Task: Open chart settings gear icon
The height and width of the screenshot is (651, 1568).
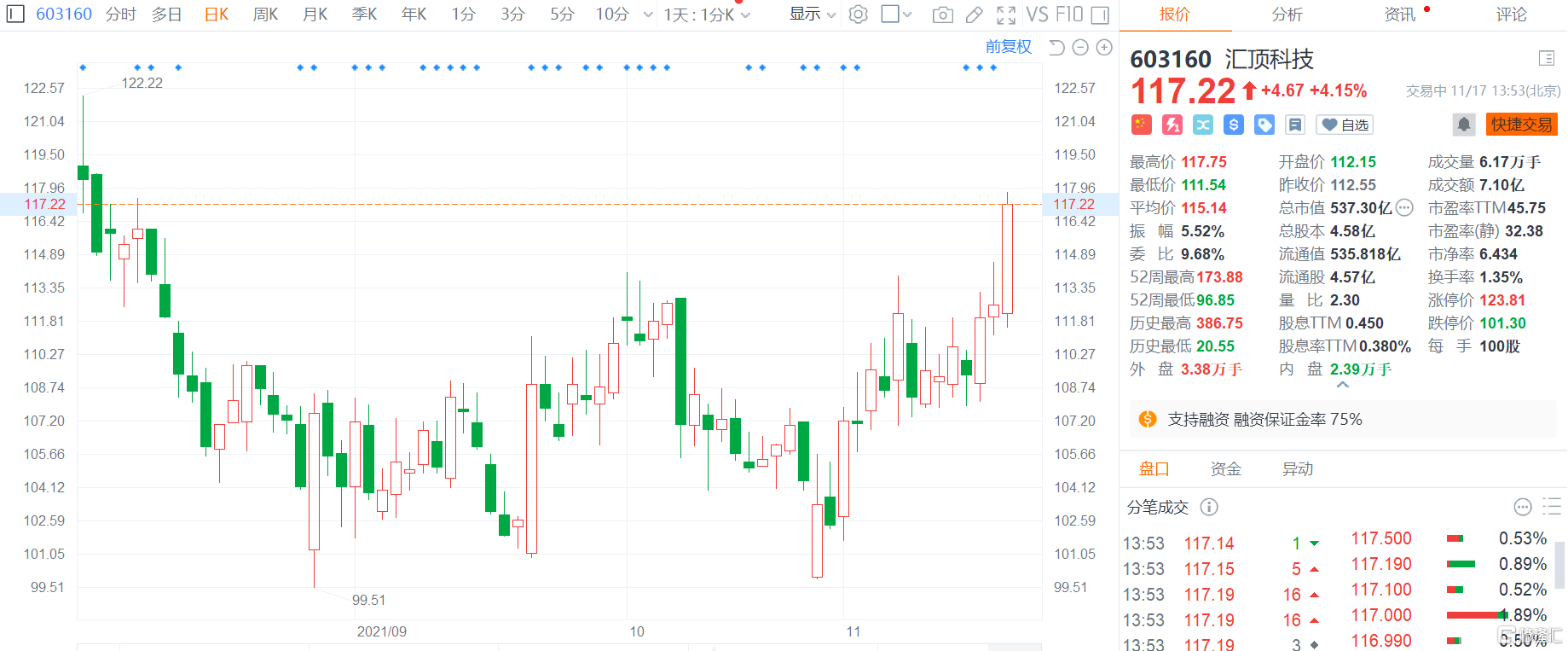Action: (859, 15)
